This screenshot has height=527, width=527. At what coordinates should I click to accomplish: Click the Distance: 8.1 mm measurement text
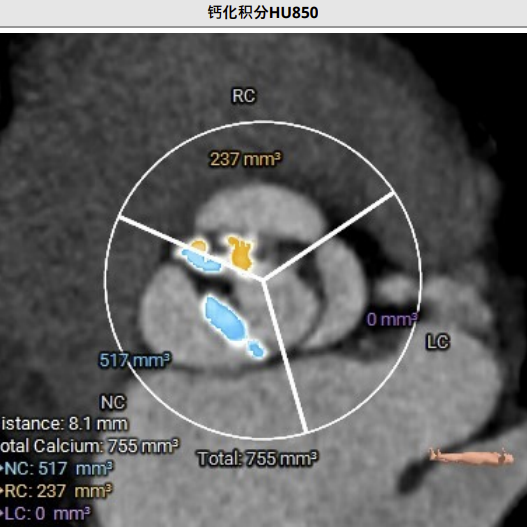64,424
